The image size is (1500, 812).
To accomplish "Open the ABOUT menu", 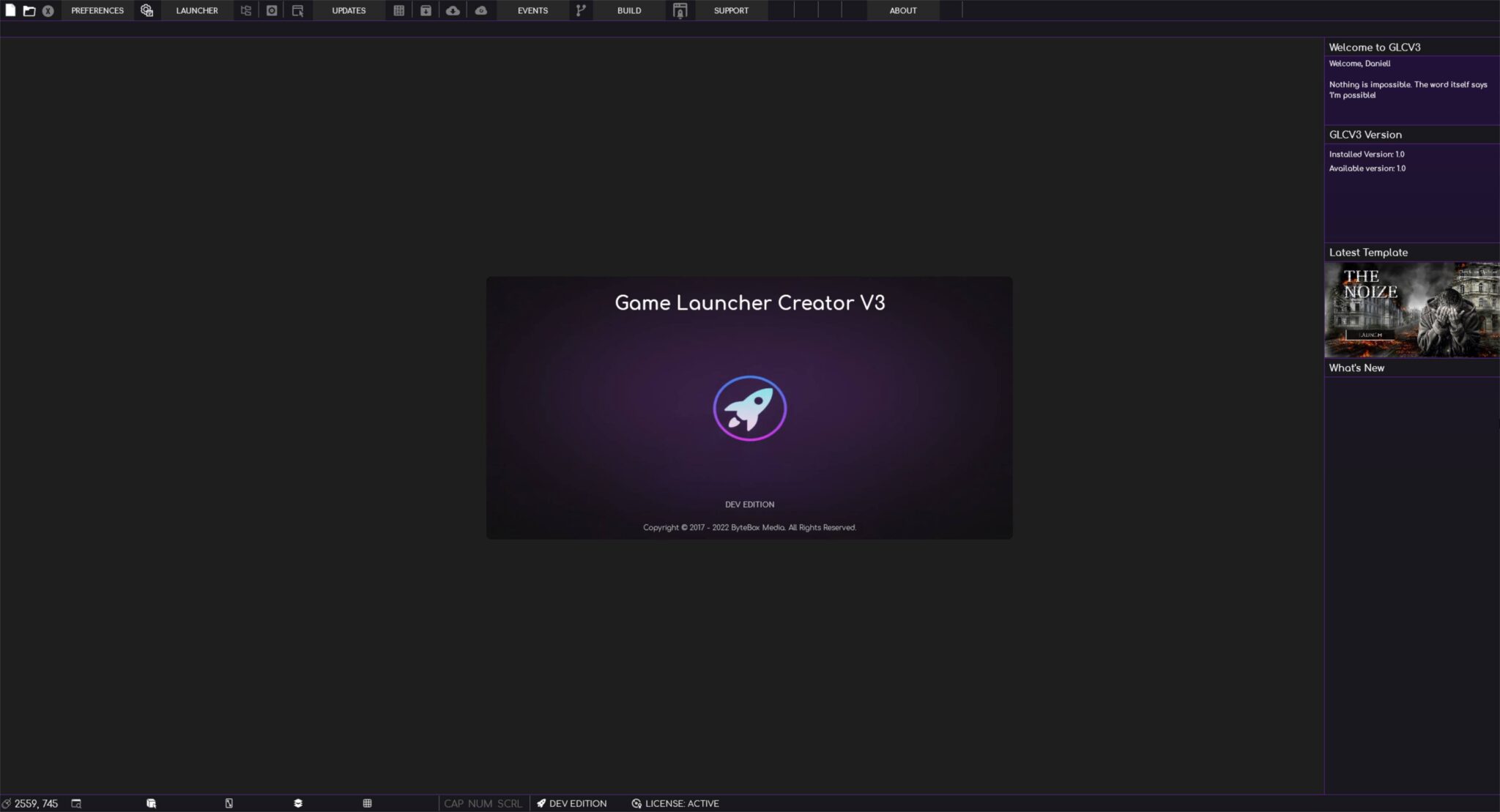I will coord(902,10).
